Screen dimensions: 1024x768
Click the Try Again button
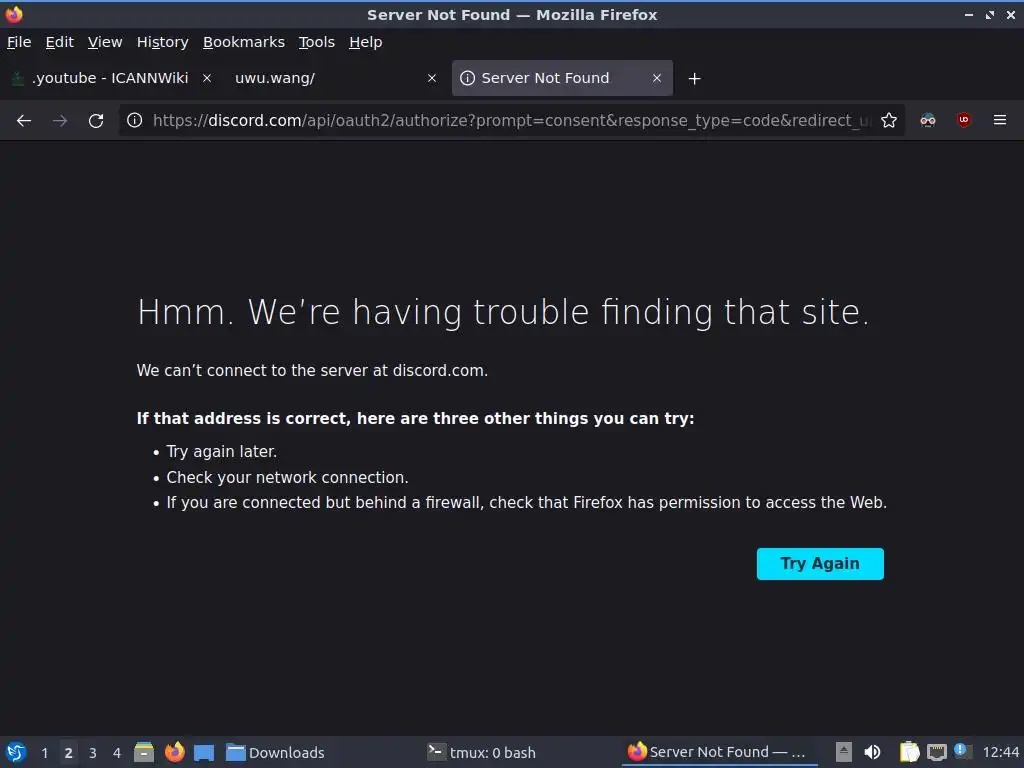(x=820, y=564)
